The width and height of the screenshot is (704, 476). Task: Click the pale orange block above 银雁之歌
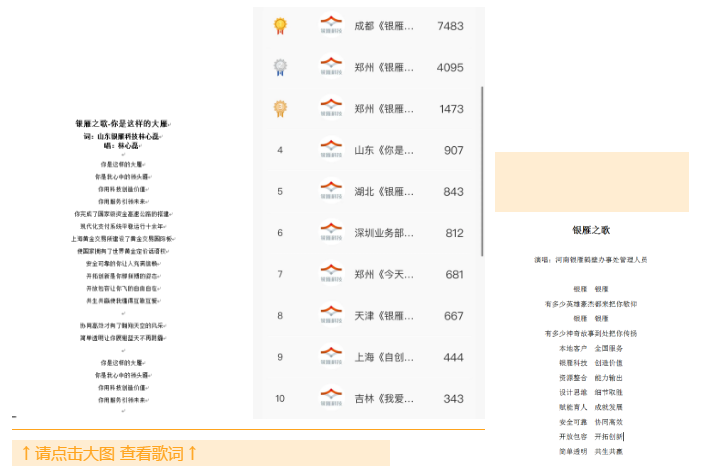[591, 182]
